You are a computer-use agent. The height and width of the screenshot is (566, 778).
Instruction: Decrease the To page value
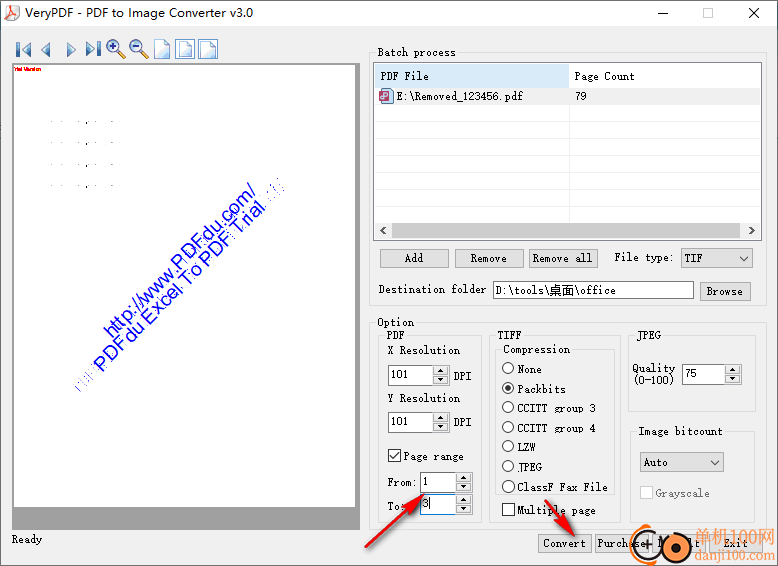tap(463, 509)
